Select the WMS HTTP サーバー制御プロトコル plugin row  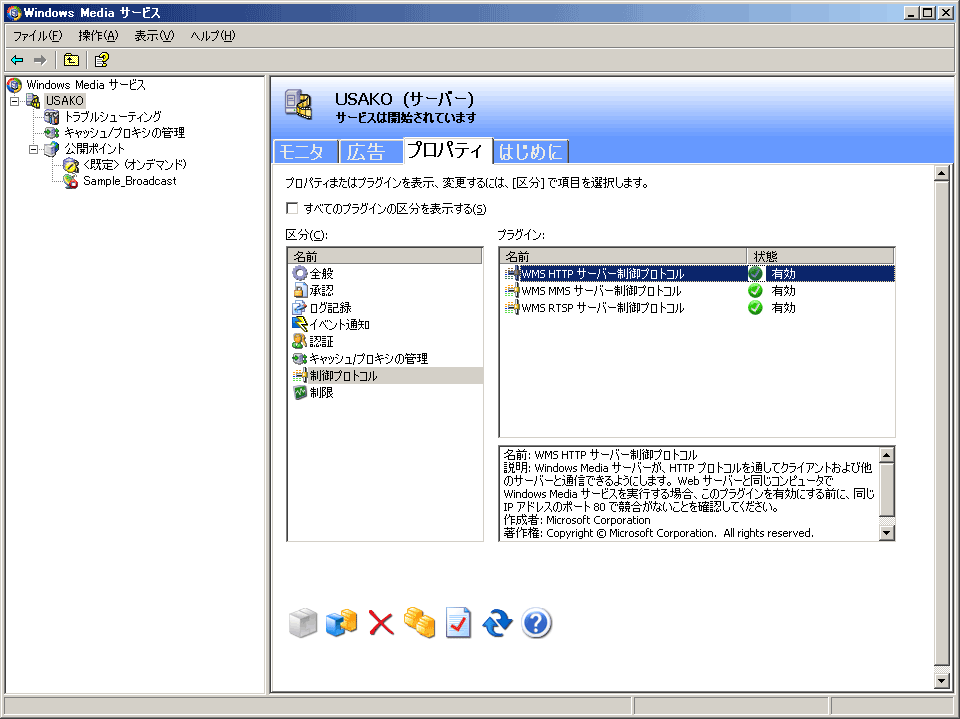point(697,273)
